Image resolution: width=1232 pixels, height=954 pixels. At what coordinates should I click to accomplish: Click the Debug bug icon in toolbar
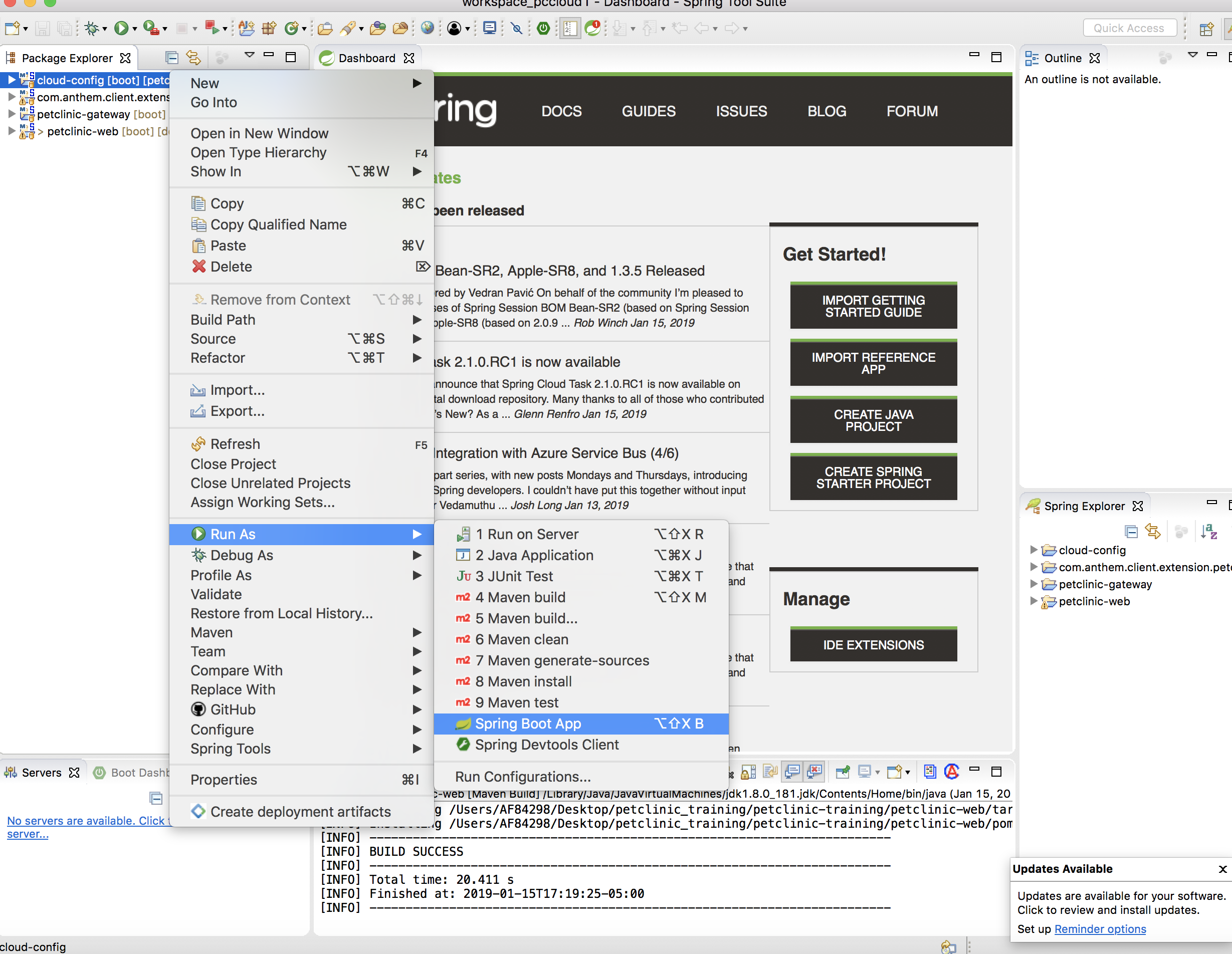(91, 28)
